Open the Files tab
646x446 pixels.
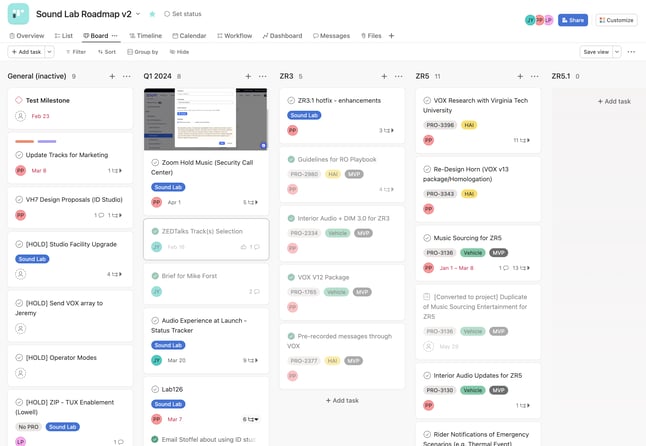(x=371, y=36)
